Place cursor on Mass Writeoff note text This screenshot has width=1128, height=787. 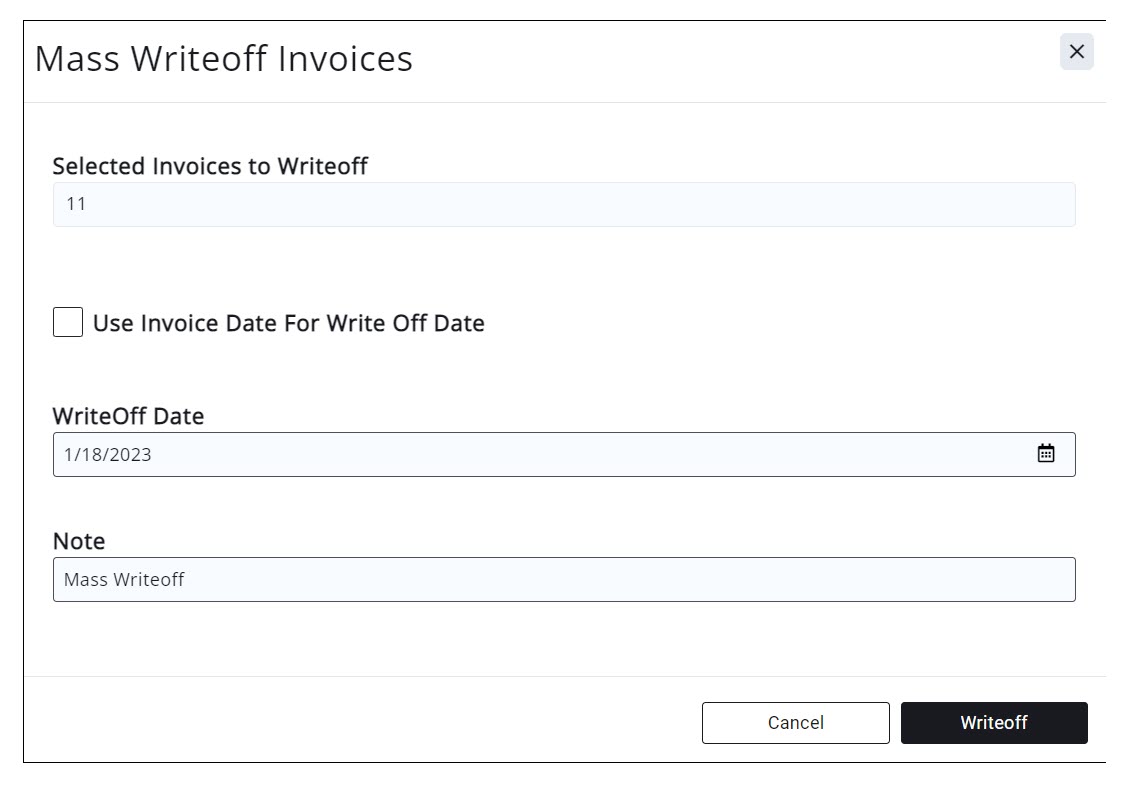[124, 580]
